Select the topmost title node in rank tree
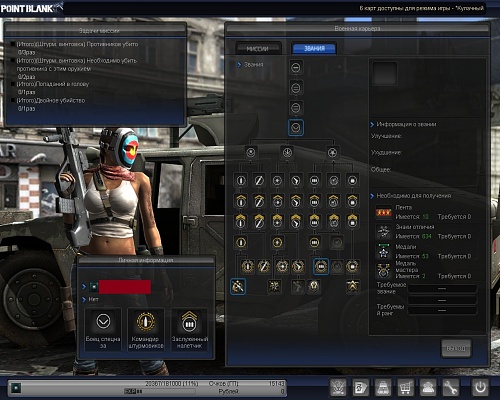 pos(296,68)
